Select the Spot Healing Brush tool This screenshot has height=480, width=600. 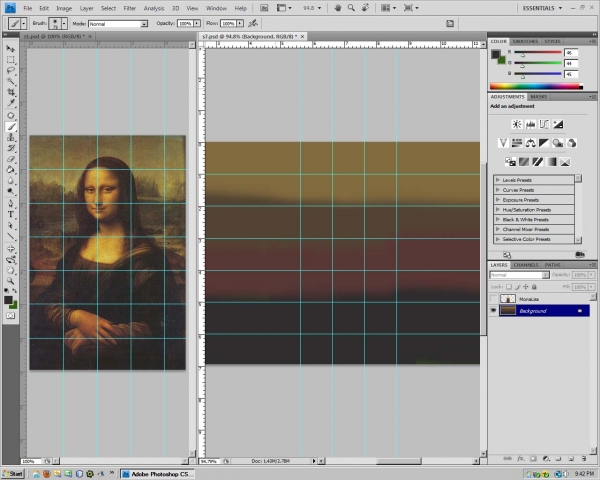tap(11, 116)
